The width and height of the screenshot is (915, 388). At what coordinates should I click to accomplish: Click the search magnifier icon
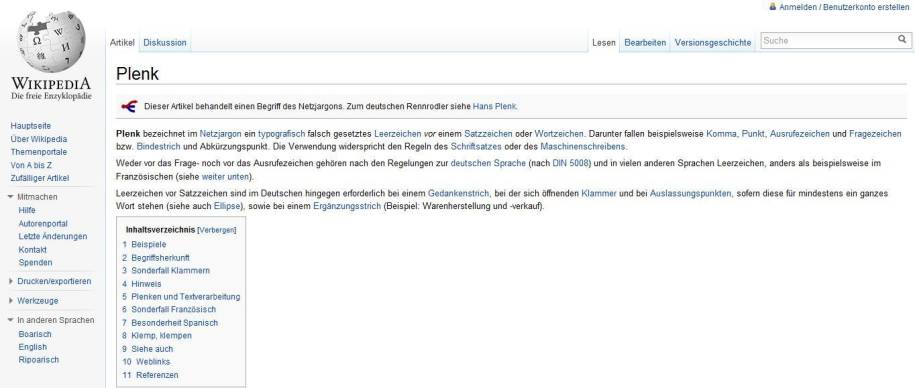point(902,40)
